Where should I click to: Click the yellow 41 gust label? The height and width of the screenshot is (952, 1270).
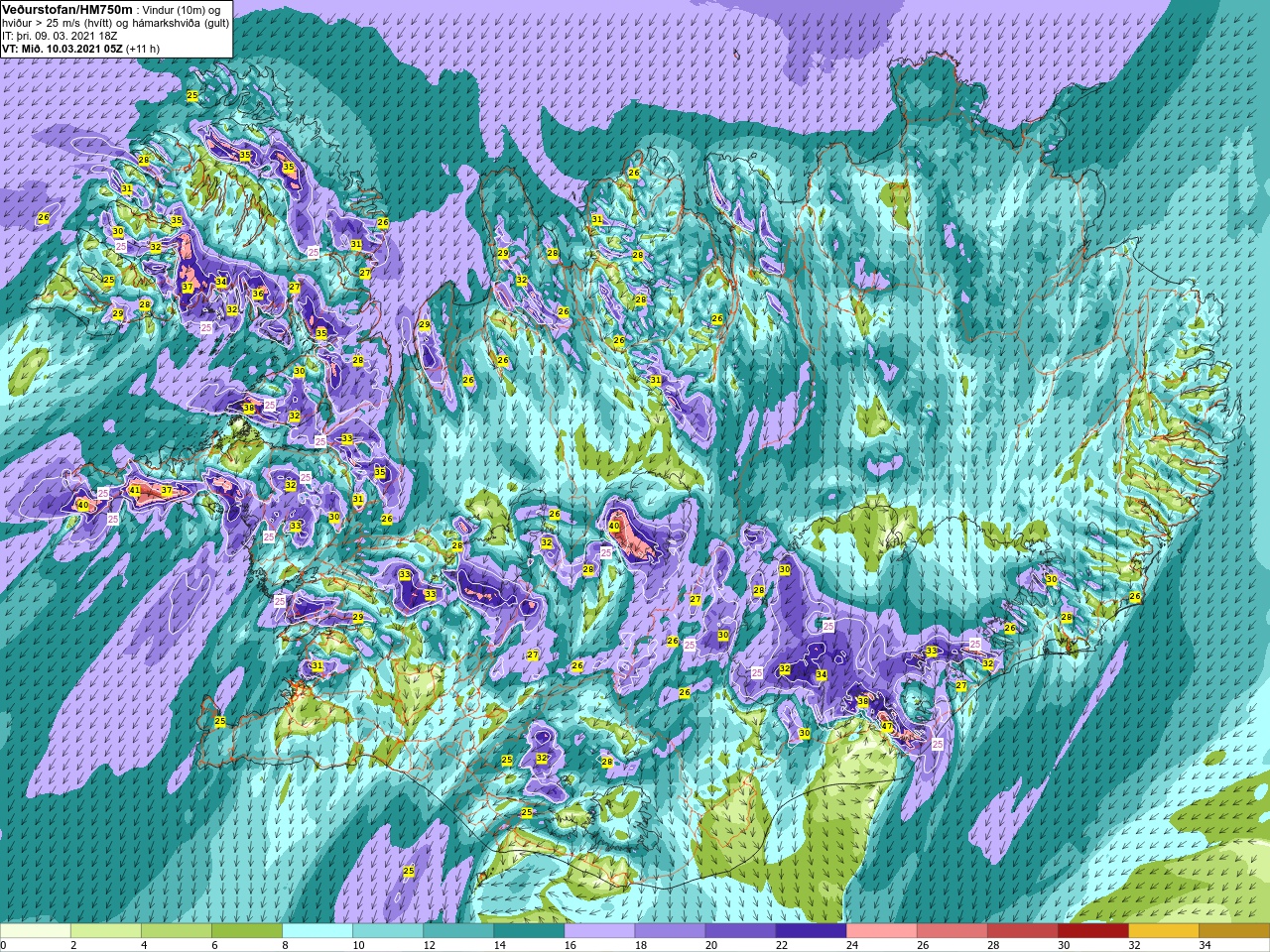point(135,490)
